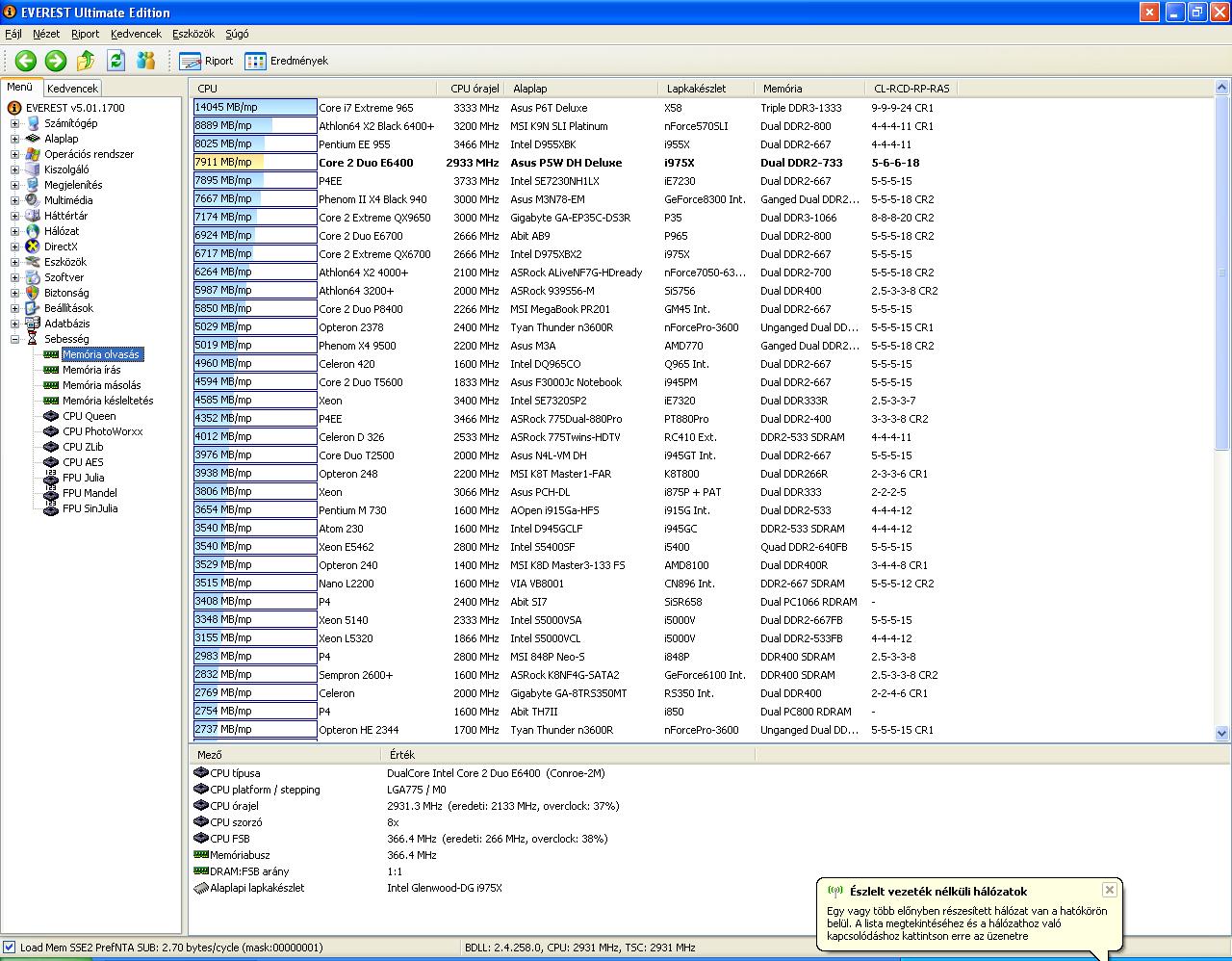The height and width of the screenshot is (961, 1232).
Task: Click the Sebesség hourglass icon
Action: tap(33, 339)
